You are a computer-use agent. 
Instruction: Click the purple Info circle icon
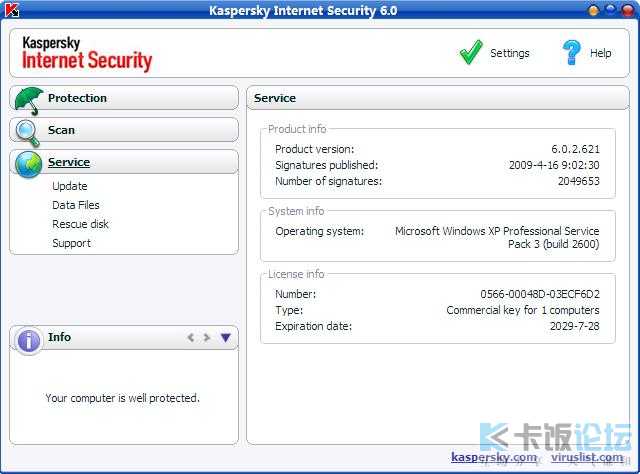(x=28, y=340)
